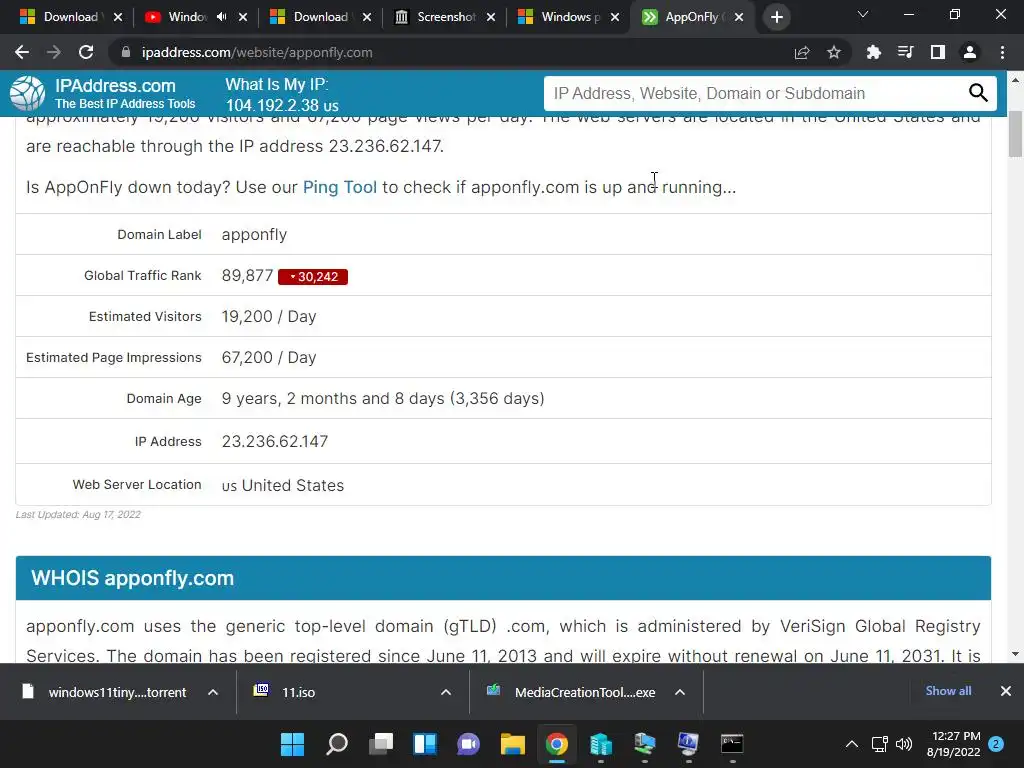Image resolution: width=1024 pixels, height=768 pixels.
Task: Click the WHOIS apponfly.com heading
Action: tap(133, 578)
